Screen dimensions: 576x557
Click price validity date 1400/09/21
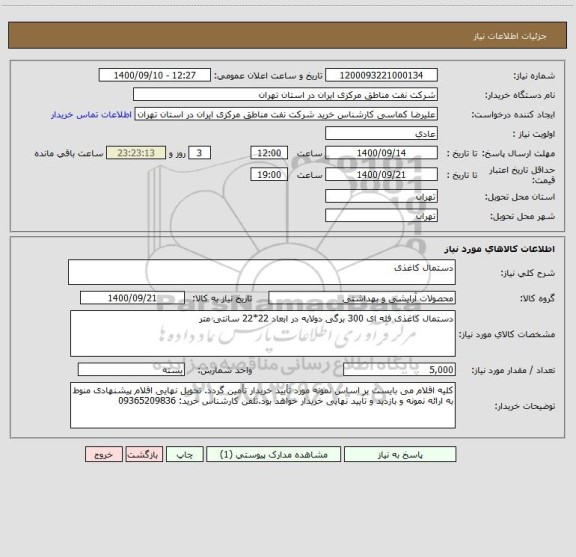(x=381, y=174)
